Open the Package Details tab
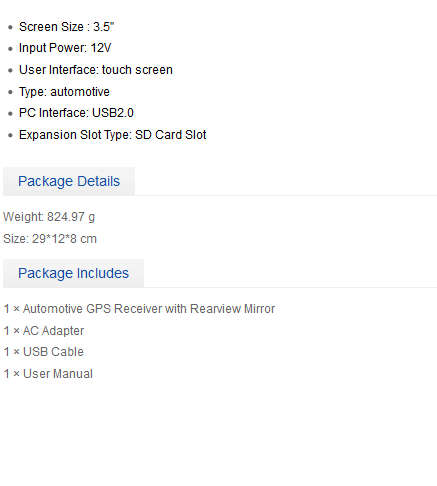Screen dimensions: 437x486 click(69, 181)
